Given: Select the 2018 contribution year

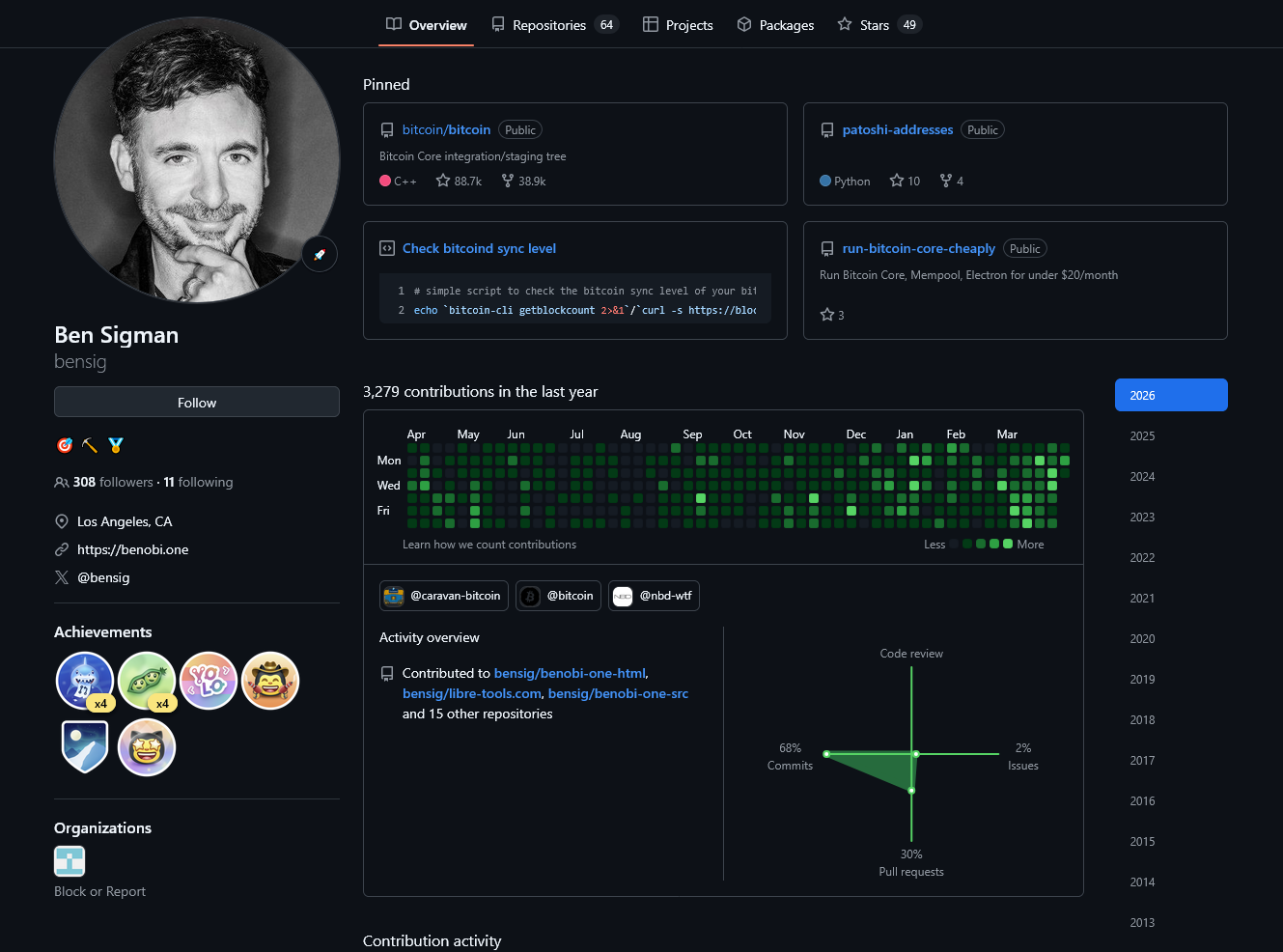Looking at the screenshot, I should pos(1171,719).
